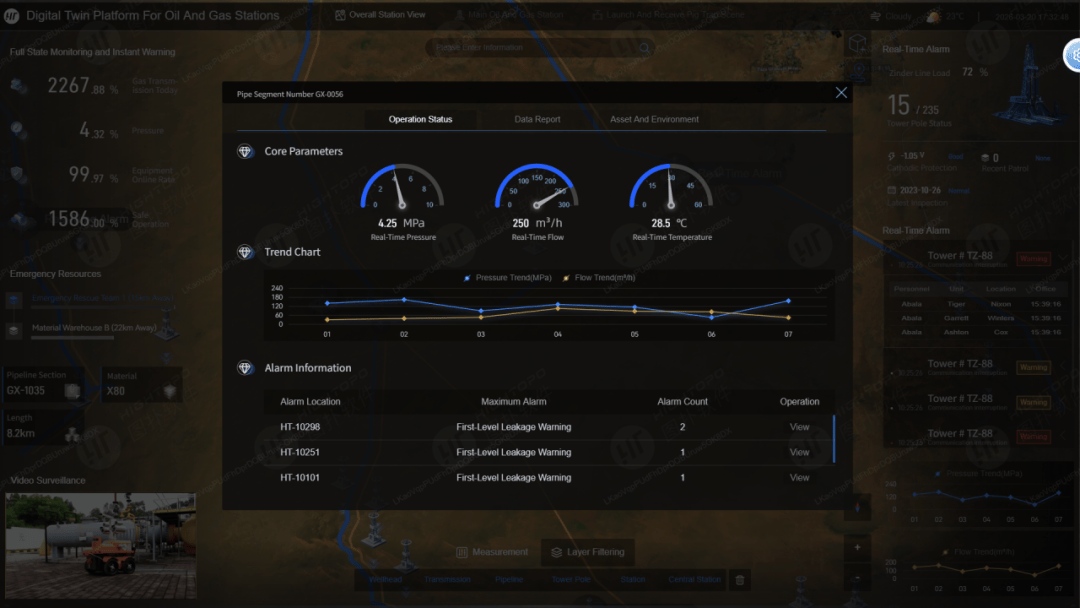Click the Safe Operation stat icon
Screen dimensions: 1080x608
19,219
